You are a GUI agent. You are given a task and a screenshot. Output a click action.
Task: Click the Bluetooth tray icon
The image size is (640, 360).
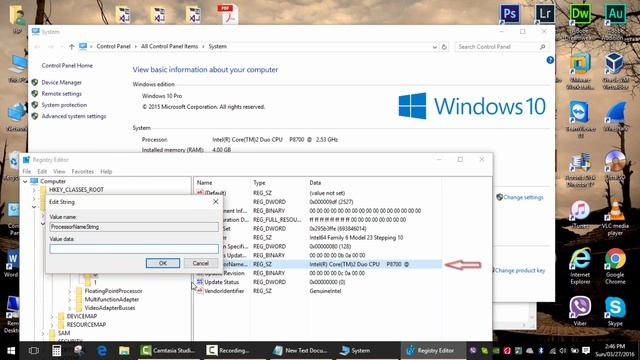[541, 351]
